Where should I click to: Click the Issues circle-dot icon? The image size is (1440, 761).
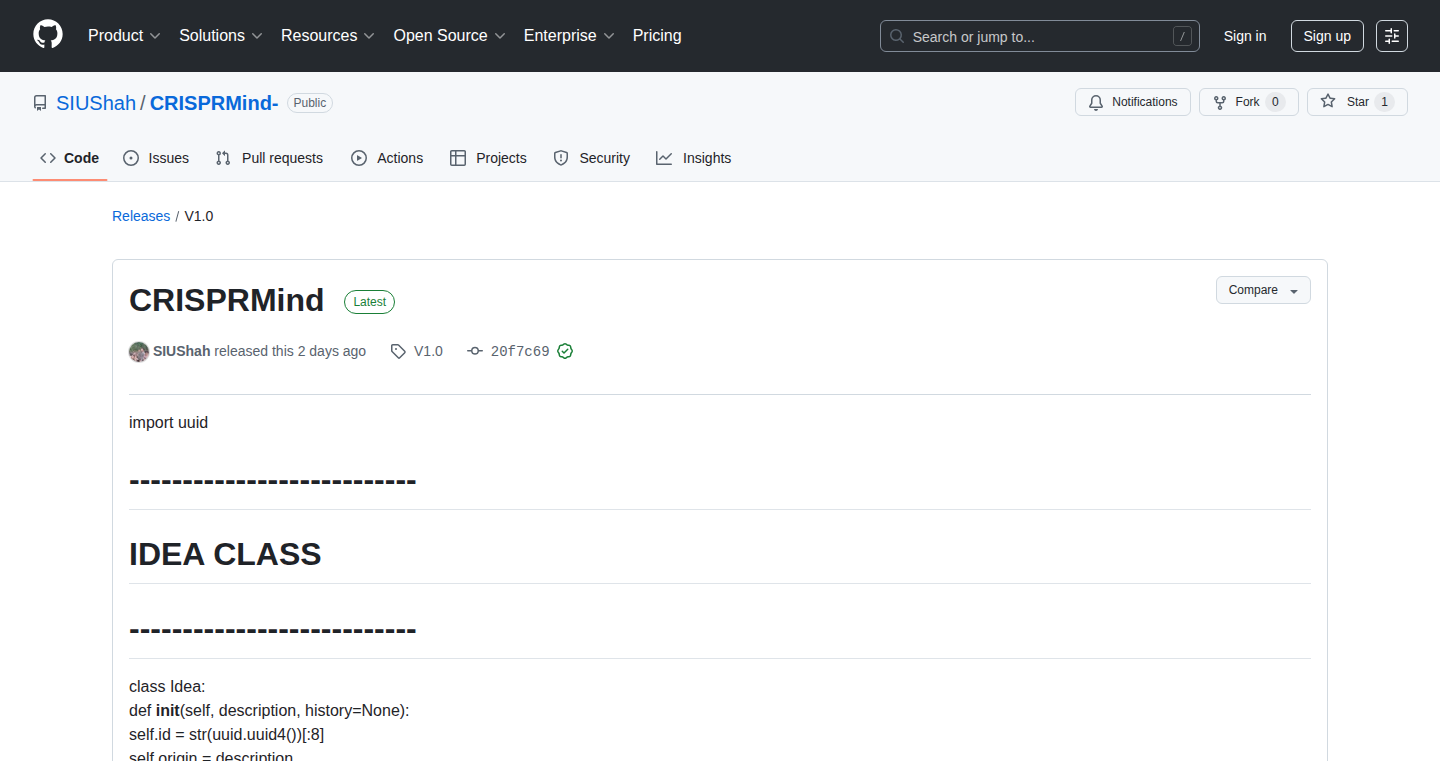pos(131,158)
